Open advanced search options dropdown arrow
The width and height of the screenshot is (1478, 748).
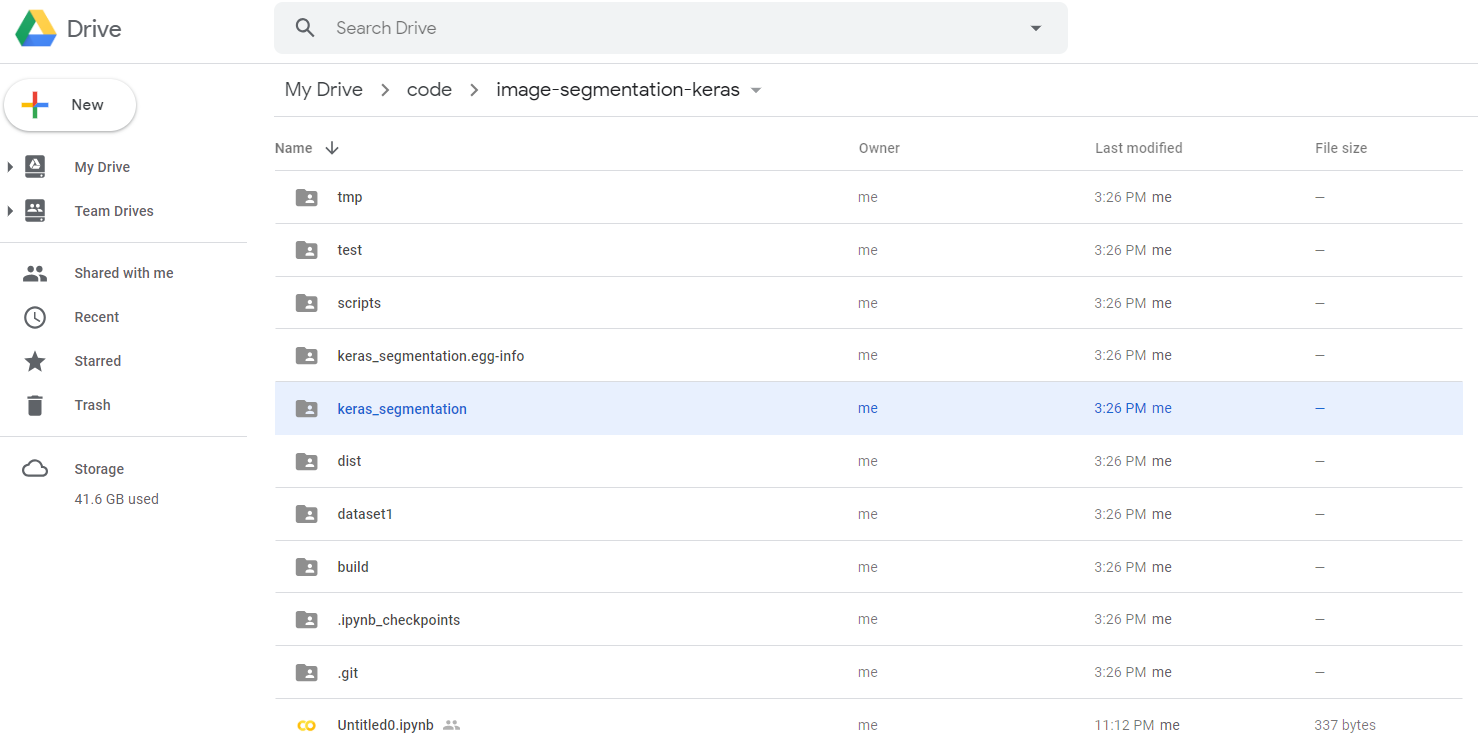tap(1035, 28)
